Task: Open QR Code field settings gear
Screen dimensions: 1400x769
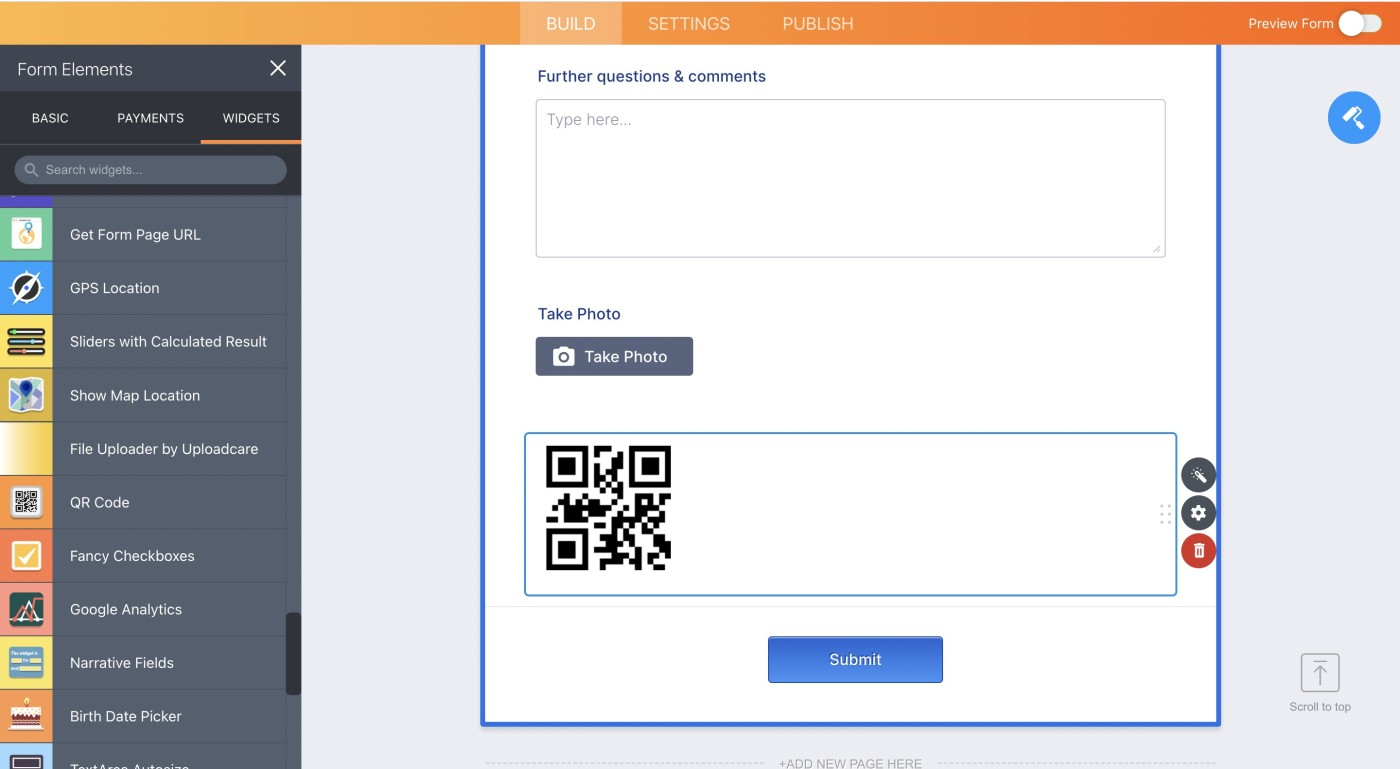Action: [1198, 513]
